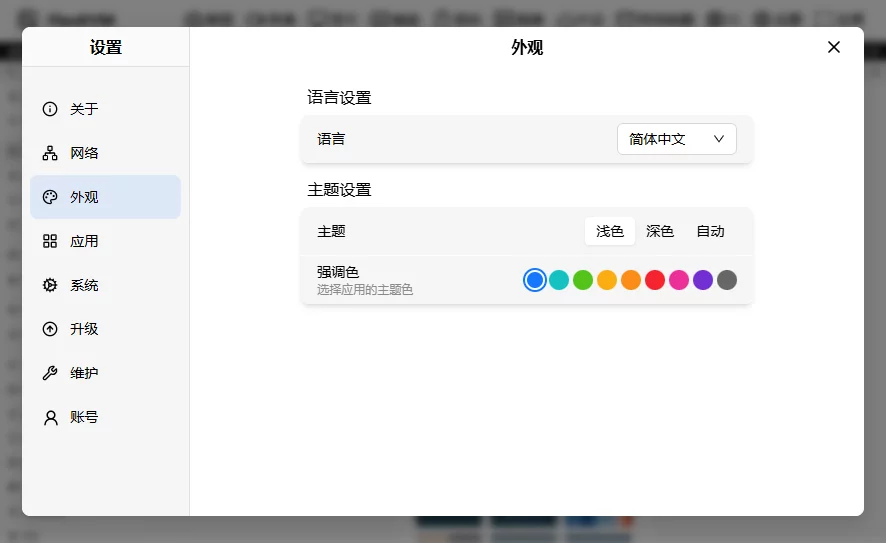Open the 账号 section
Viewport: 886px width, 543px height.
coord(105,417)
